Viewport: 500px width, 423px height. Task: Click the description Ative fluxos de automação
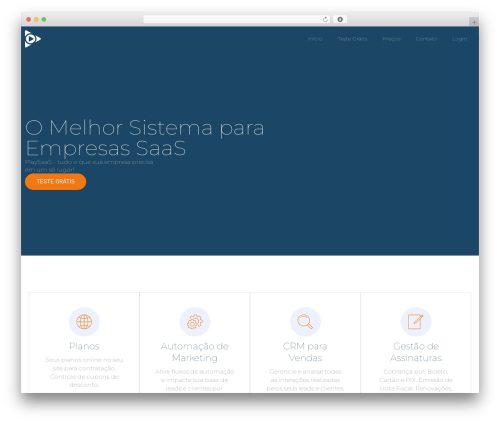click(195, 380)
